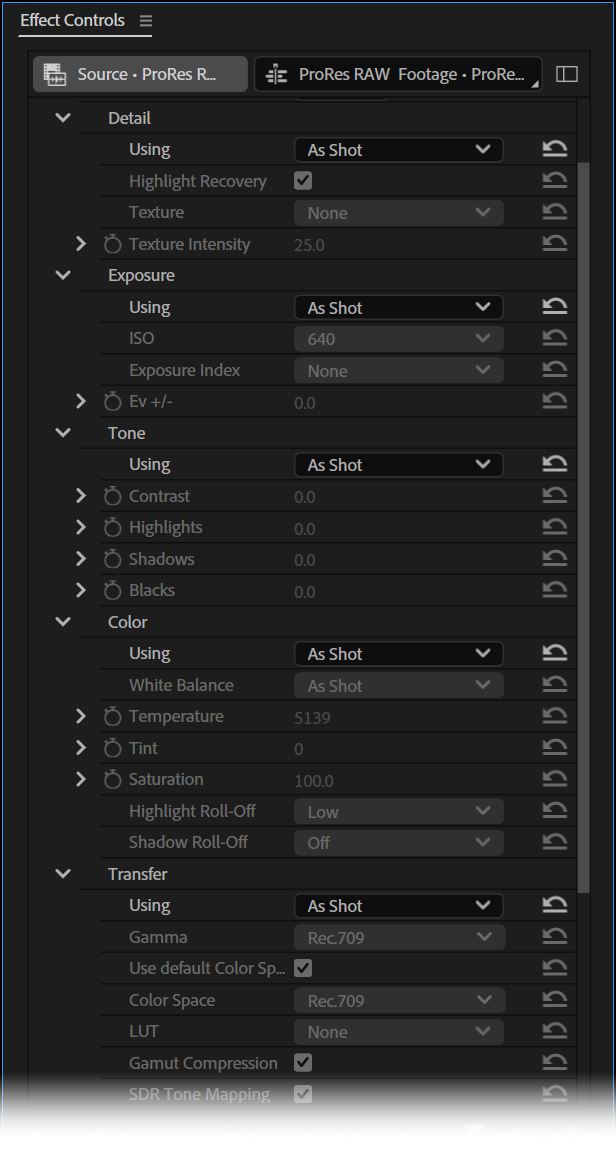The image size is (616, 1160).
Task: Open the Tone Using dropdown
Action: (398, 465)
